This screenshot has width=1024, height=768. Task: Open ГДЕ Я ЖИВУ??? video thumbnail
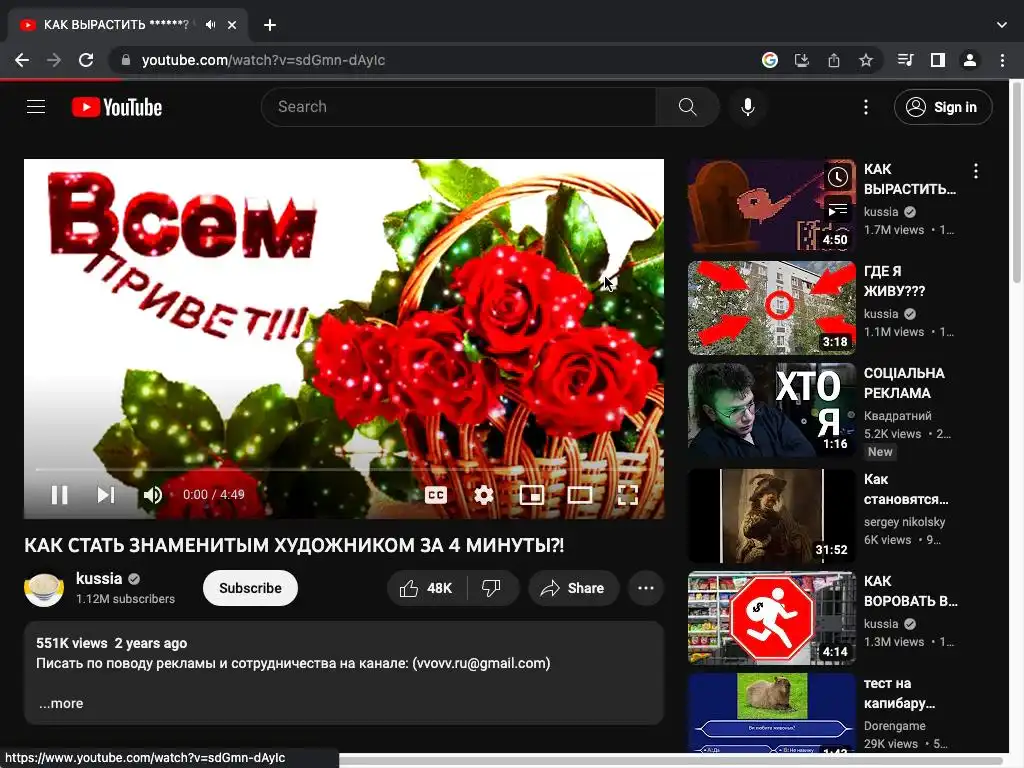pos(771,308)
